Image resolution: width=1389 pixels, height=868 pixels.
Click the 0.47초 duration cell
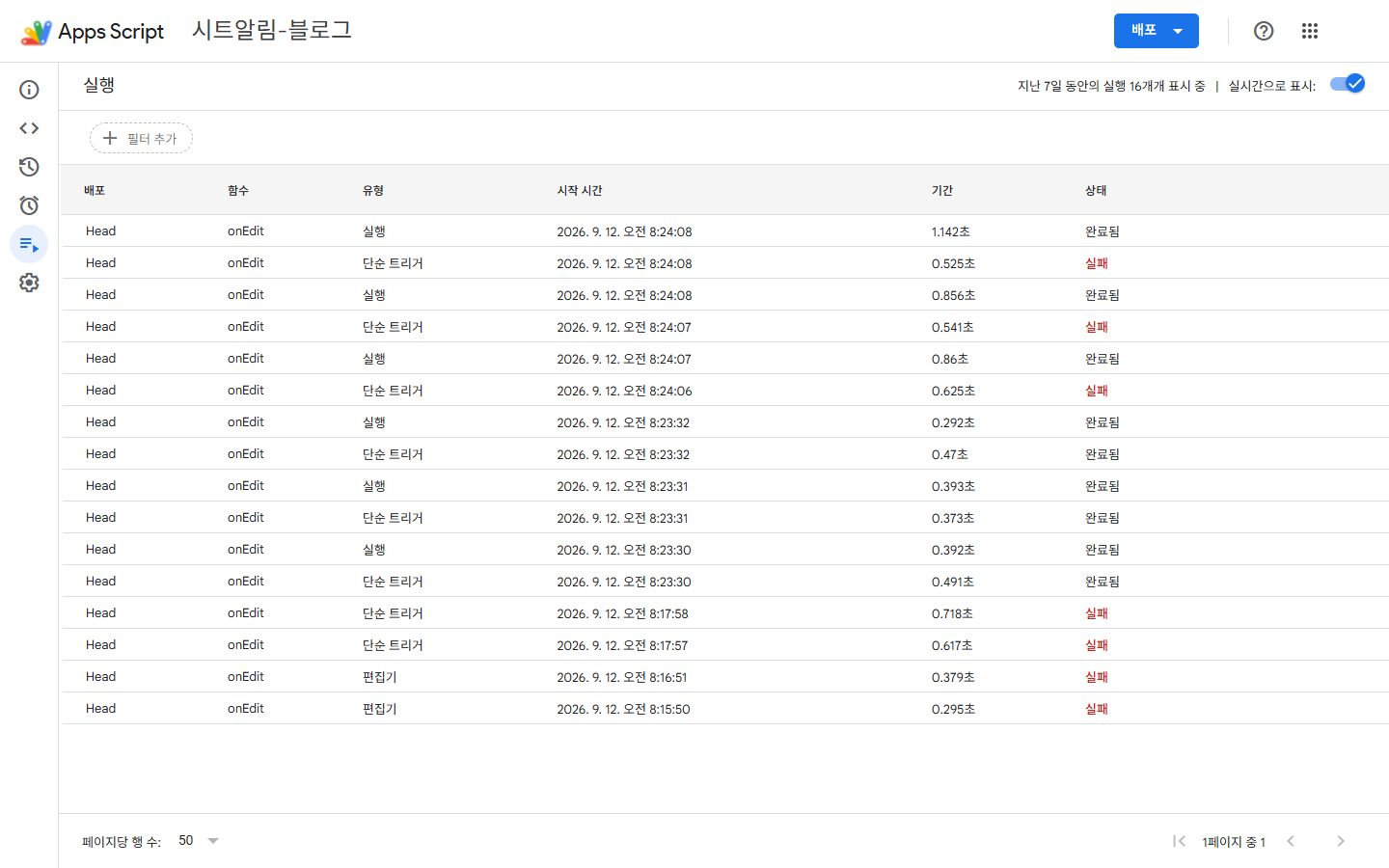(950, 454)
